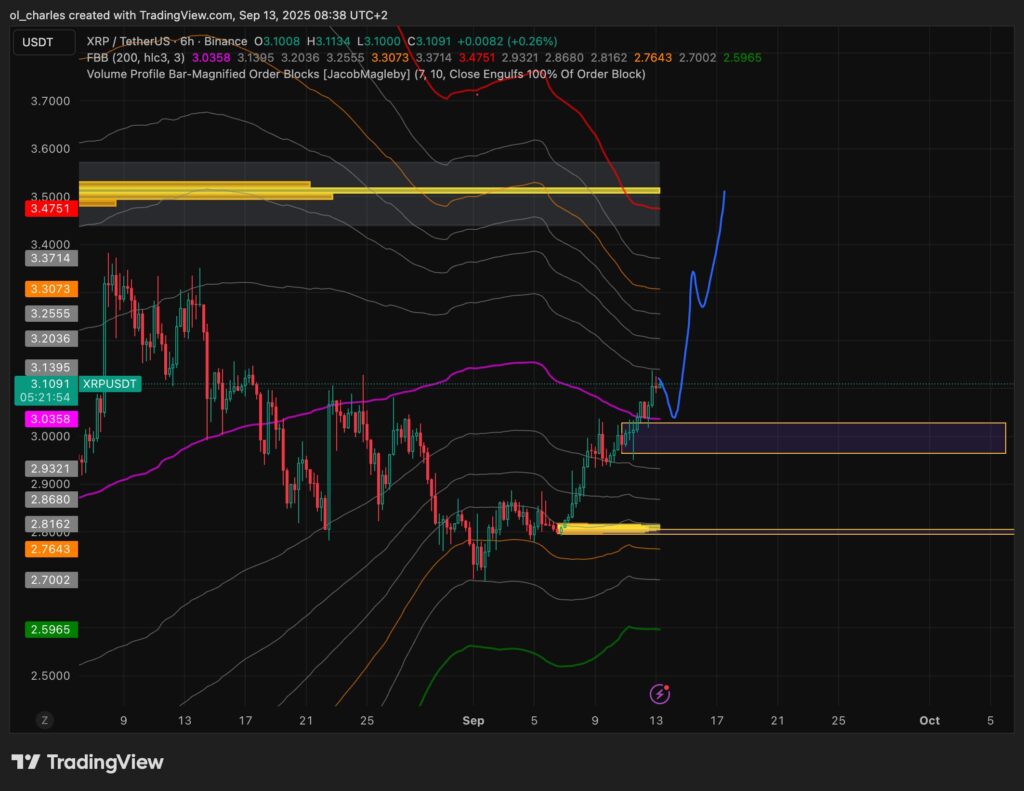Viewport: 1024px width, 791px height.
Task: Click the red 3.4751 price level label
Action: click(x=51, y=209)
